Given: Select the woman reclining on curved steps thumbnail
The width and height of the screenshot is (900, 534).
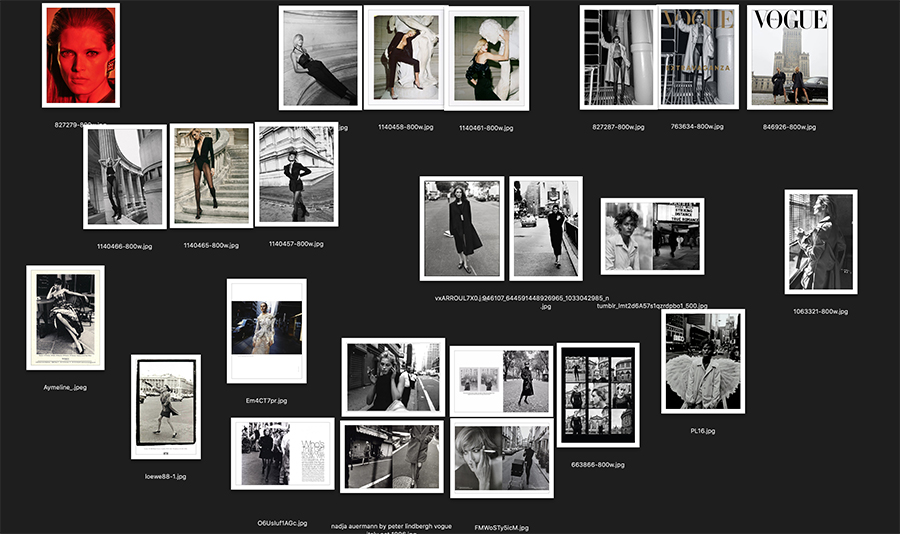Looking at the screenshot, I should [320, 58].
